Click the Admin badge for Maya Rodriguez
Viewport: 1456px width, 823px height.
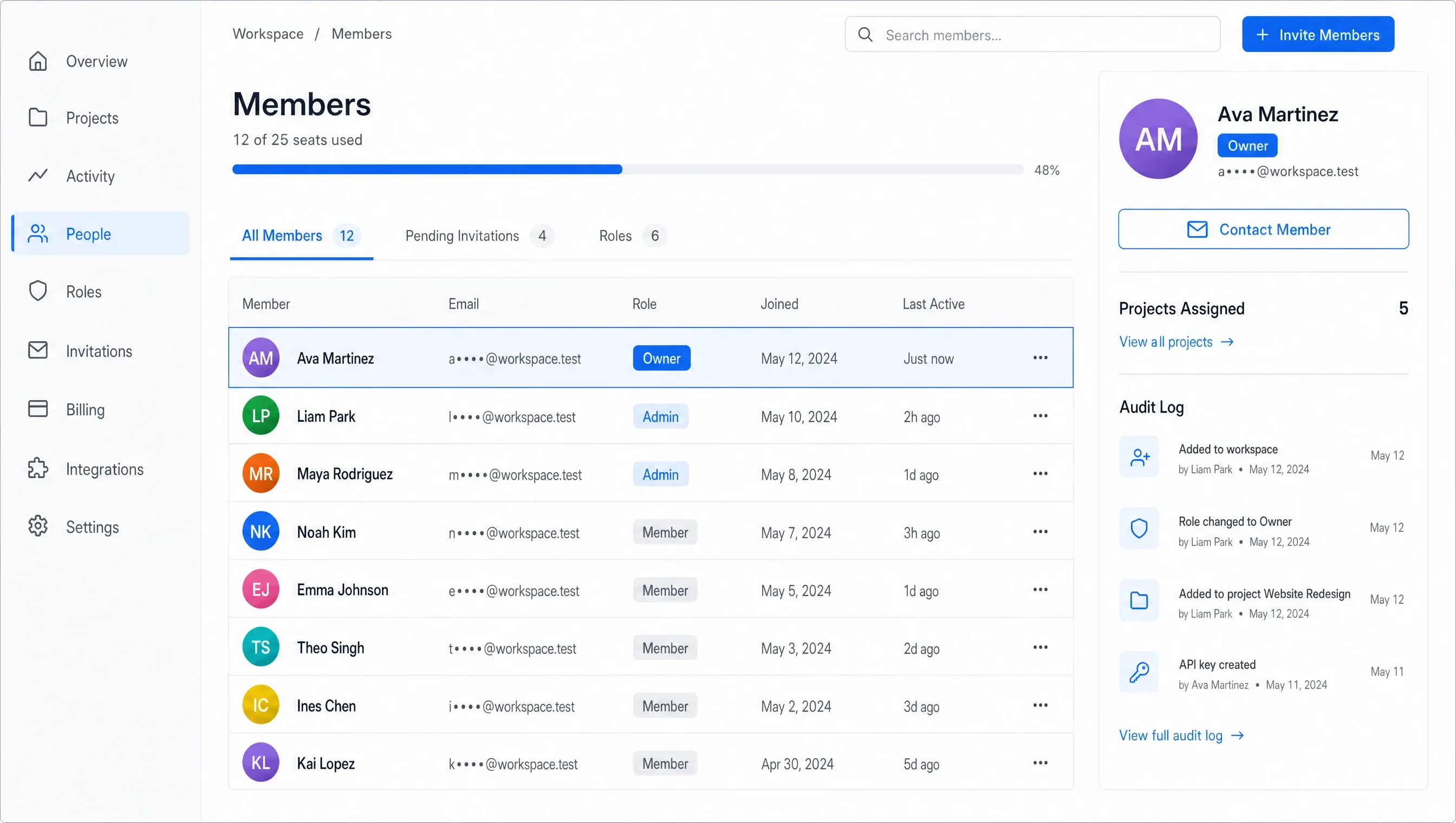tap(660, 474)
